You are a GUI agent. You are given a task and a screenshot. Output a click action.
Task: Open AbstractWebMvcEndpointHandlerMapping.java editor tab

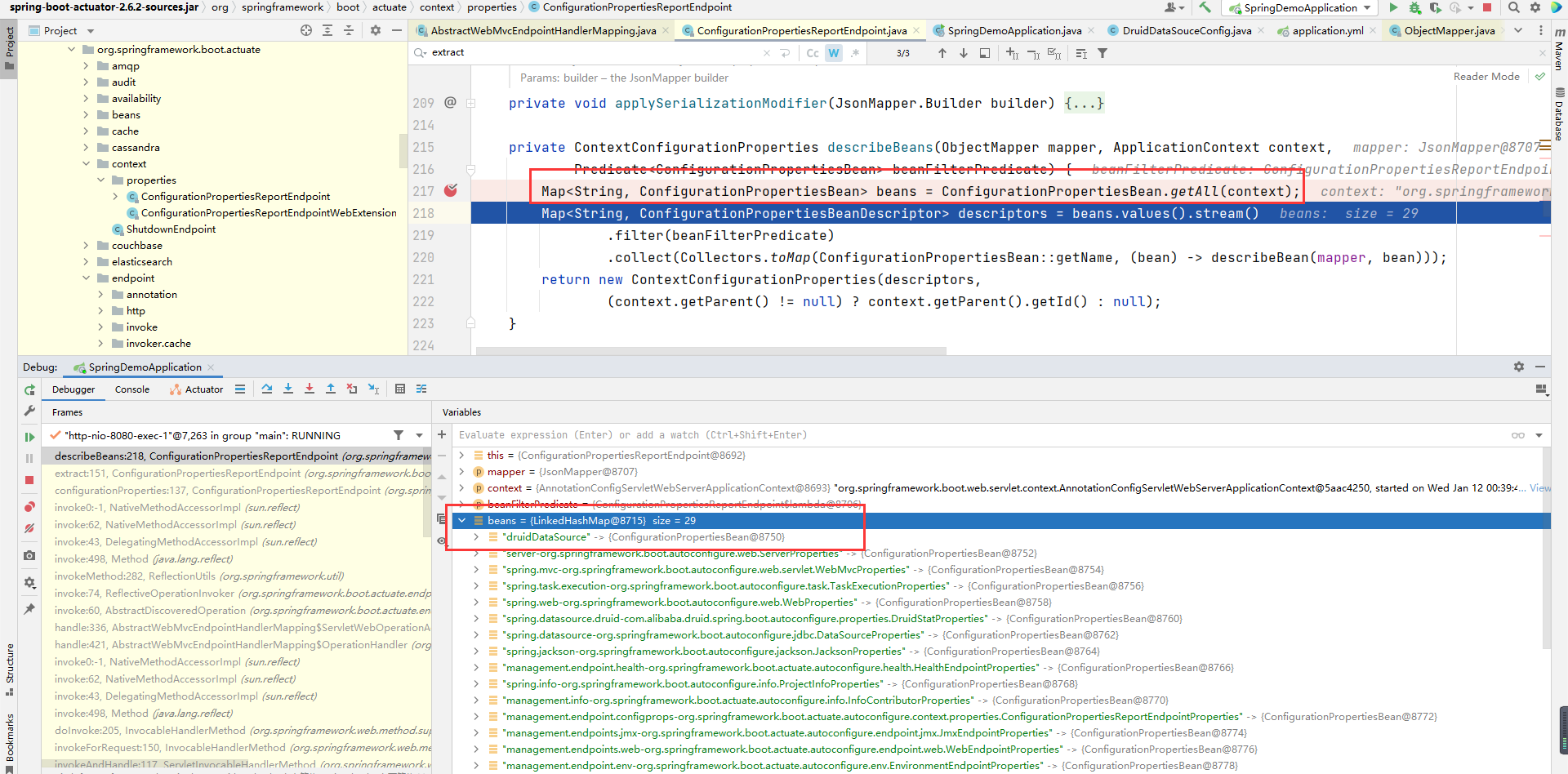[x=543, y=30]
